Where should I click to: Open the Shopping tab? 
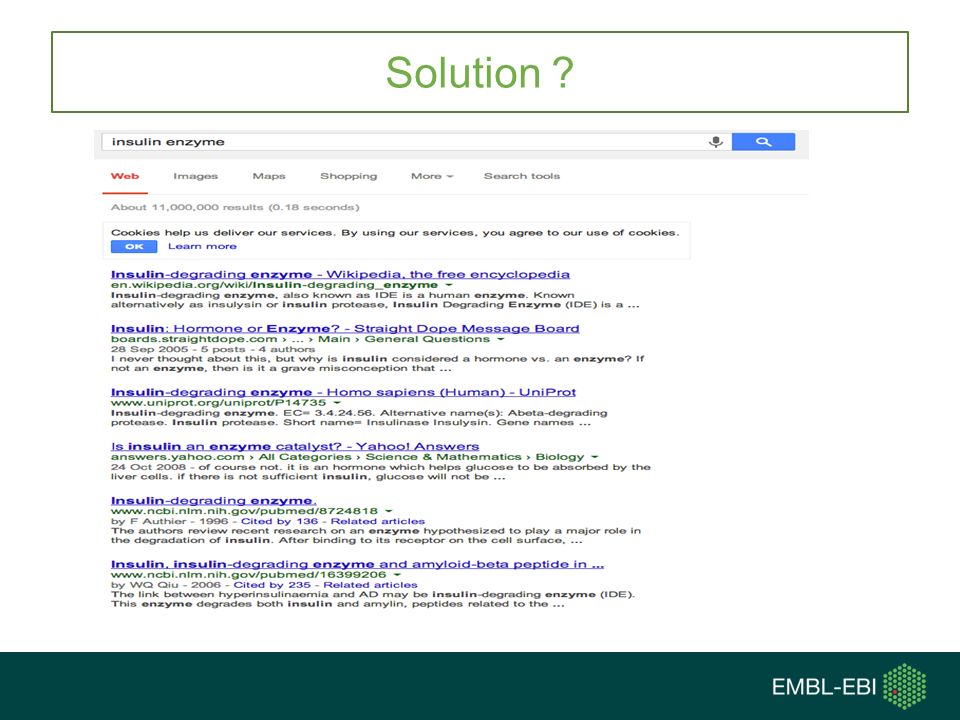(x=348, y=176)
